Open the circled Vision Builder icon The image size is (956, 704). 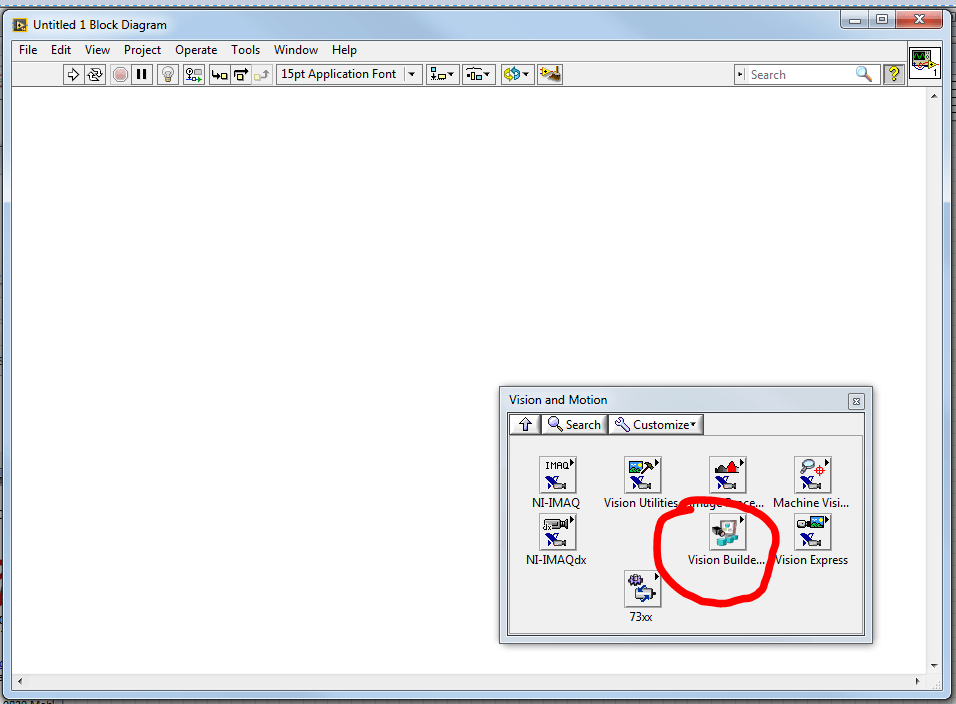pyautogui.click(x=727, y=531)
